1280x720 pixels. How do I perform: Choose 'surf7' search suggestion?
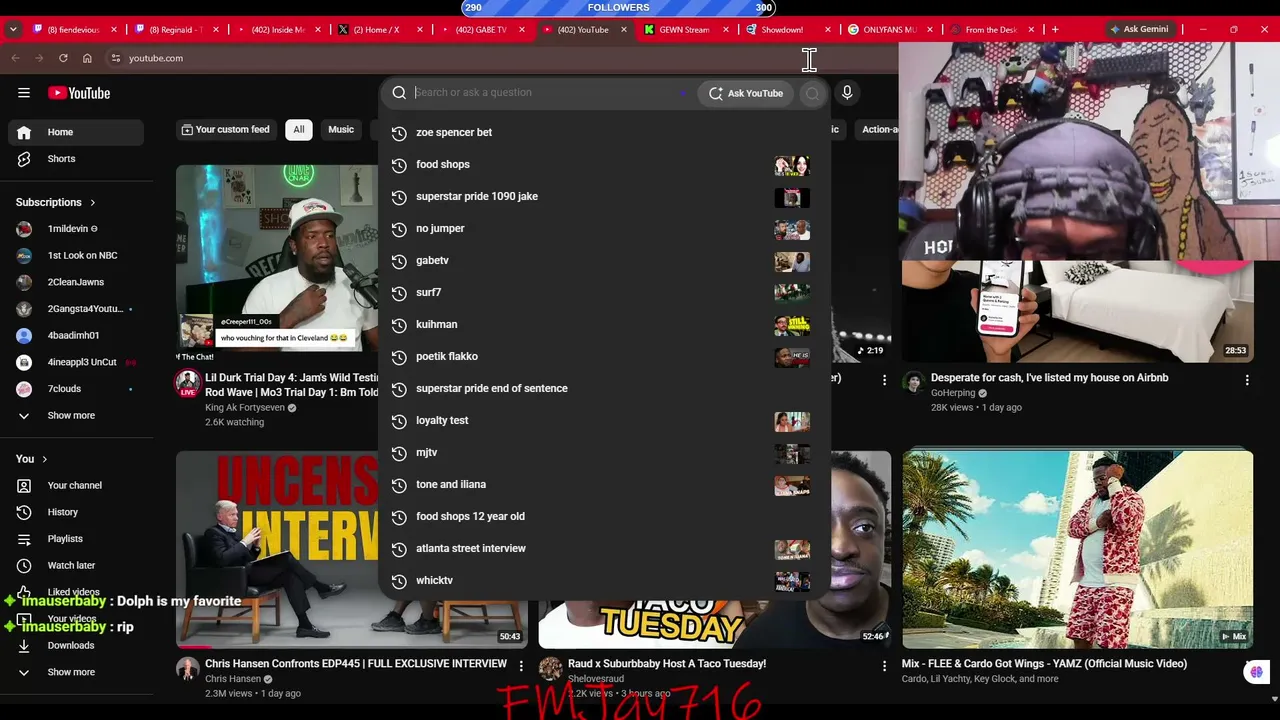click(x=605, y=292)
